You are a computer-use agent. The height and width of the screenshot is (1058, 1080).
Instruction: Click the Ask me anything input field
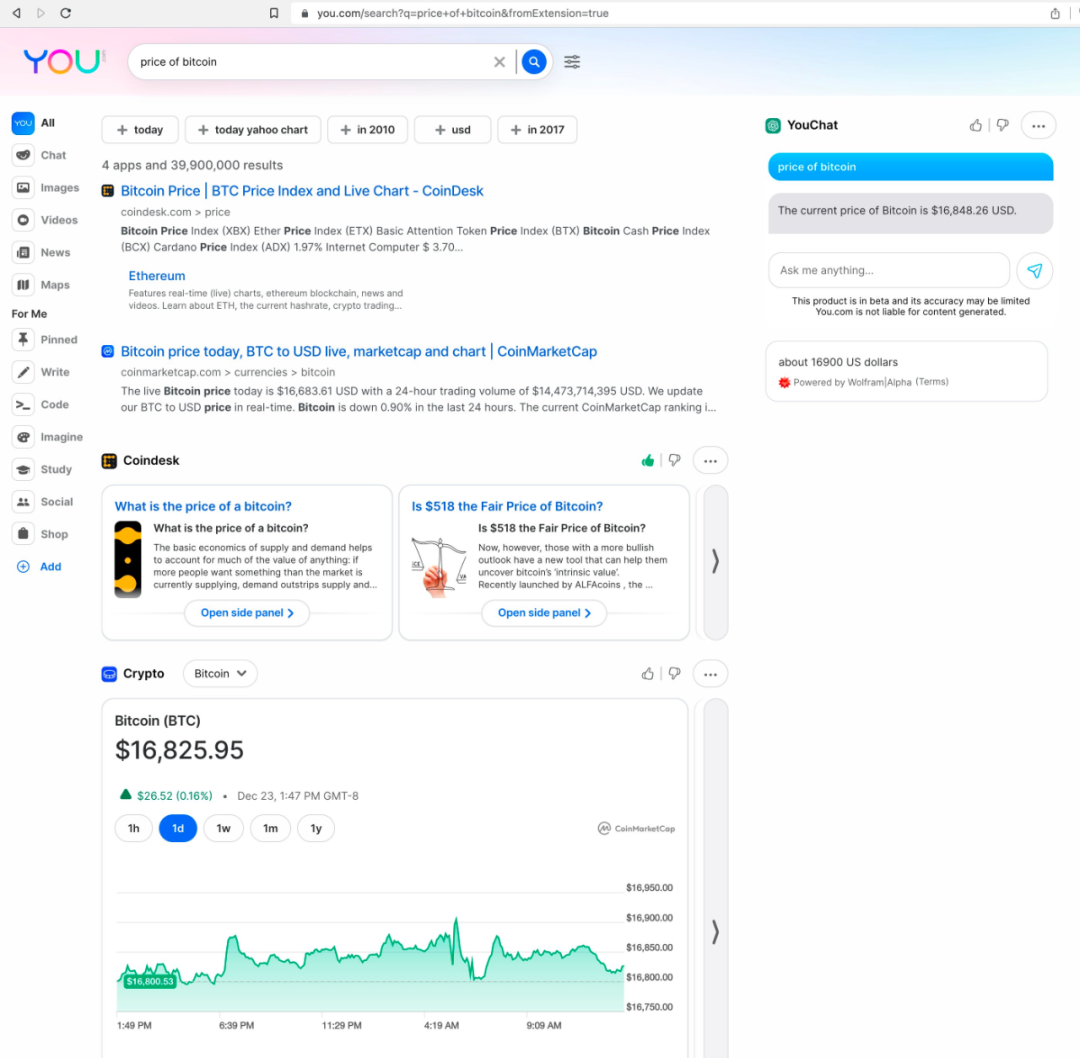(x=889, y=270)
